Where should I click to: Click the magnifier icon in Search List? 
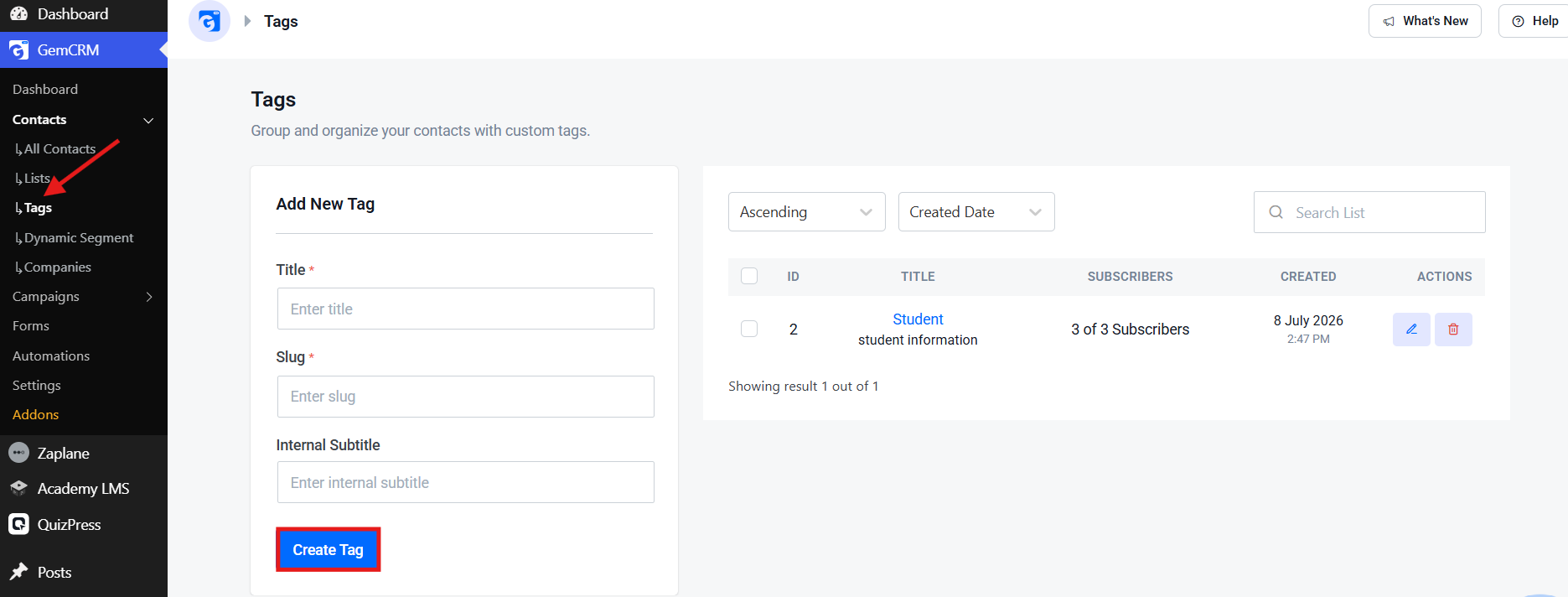[x=1276, y=212]
